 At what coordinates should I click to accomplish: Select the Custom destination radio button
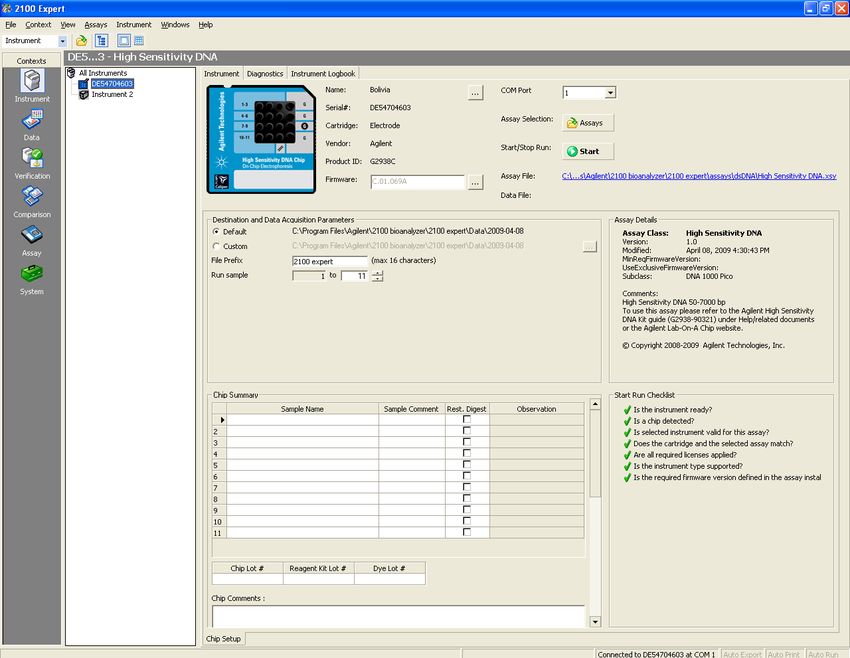(x=216, y=246)
